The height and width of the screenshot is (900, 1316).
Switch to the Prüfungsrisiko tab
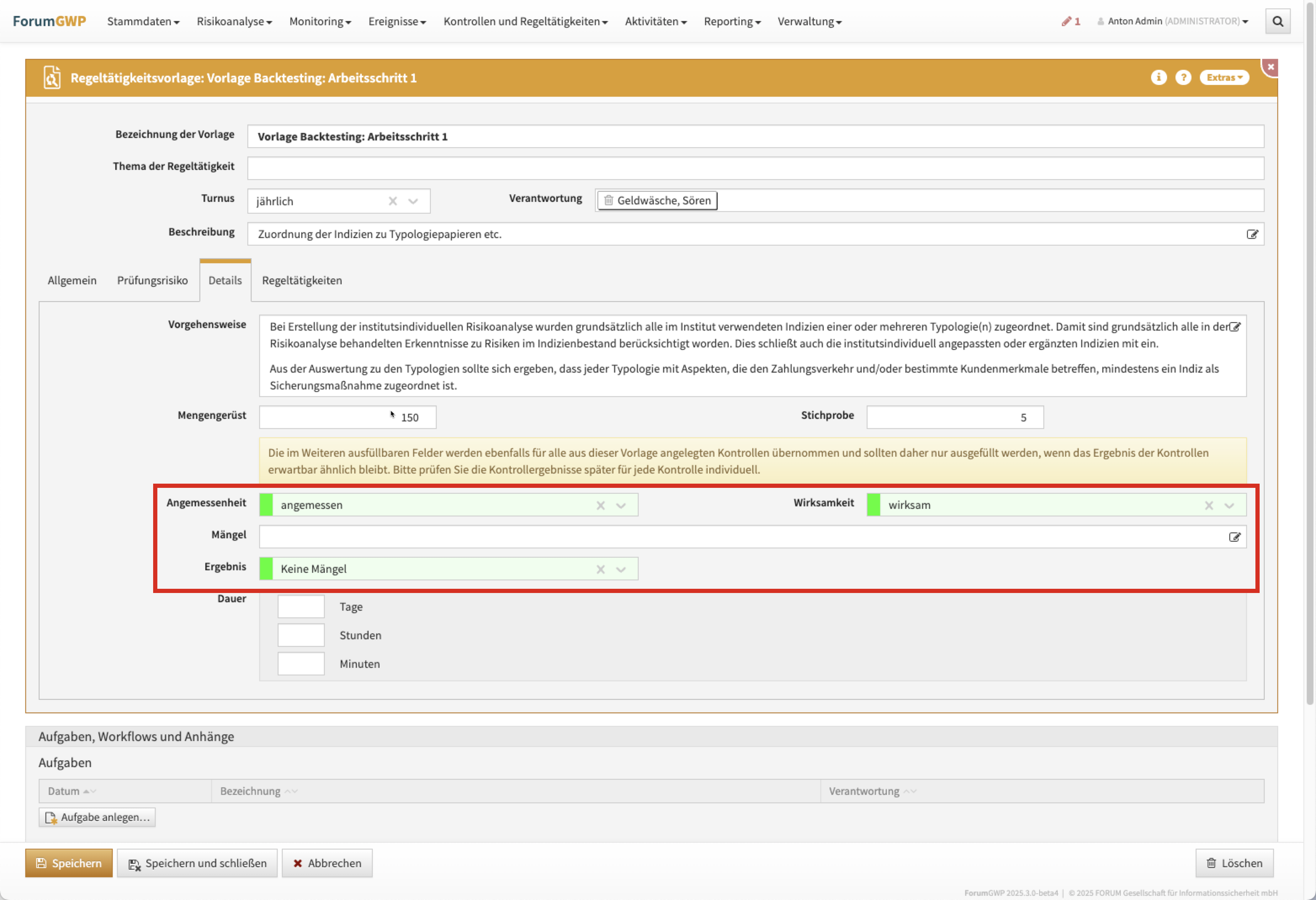(152, 280)
